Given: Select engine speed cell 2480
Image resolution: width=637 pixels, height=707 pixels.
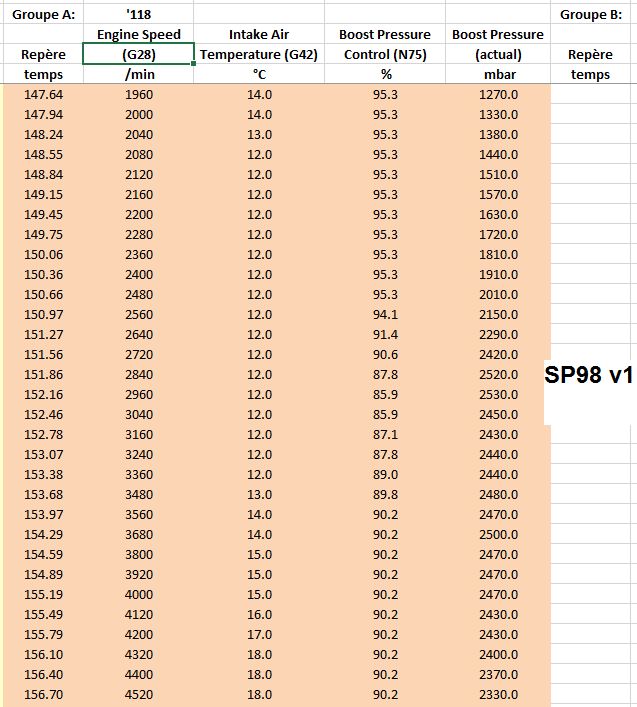Looking at the screenshot, I should click(138, 294).
